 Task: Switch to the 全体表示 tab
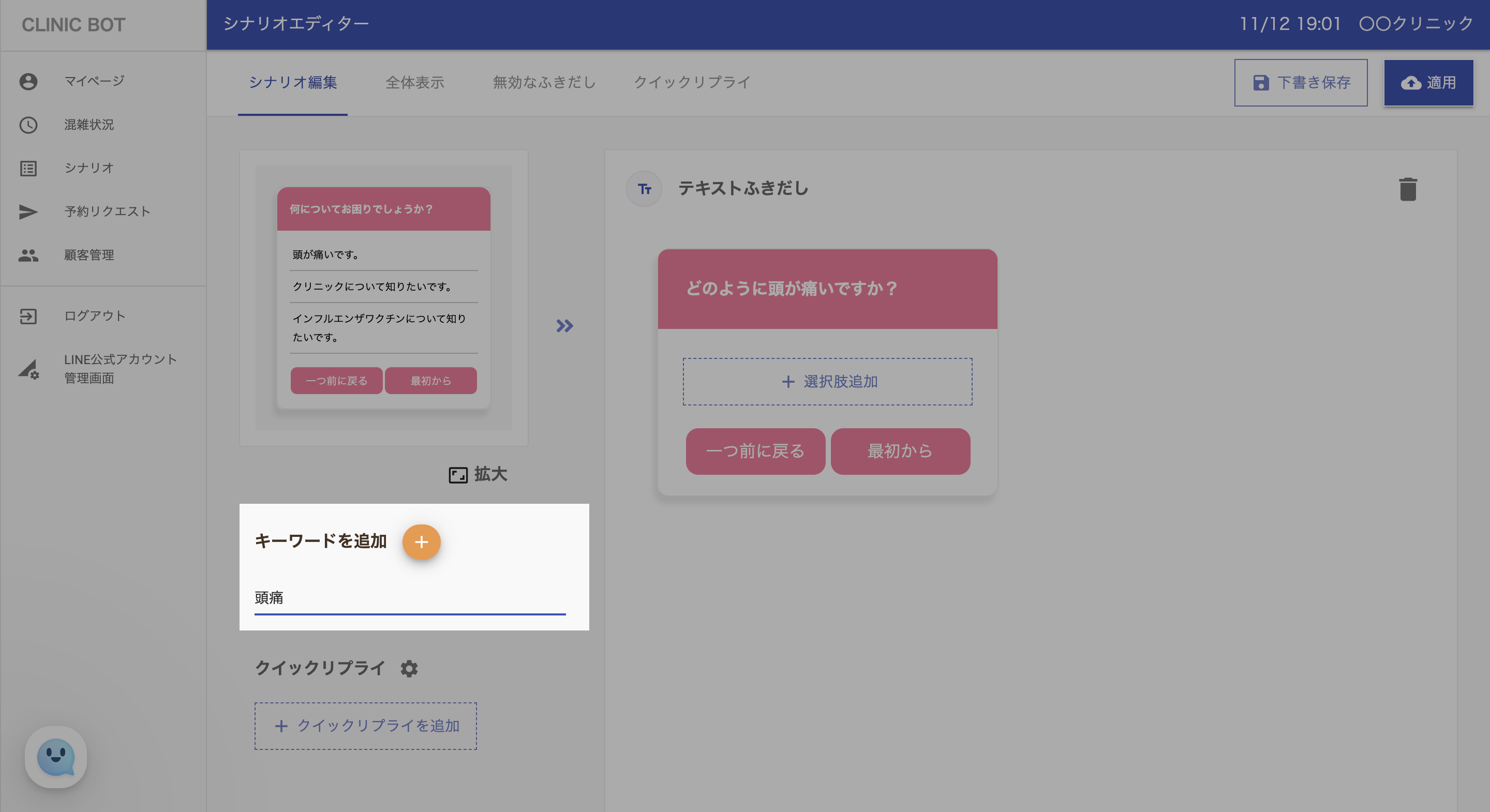pyautogui.click(x=415, y=83)
